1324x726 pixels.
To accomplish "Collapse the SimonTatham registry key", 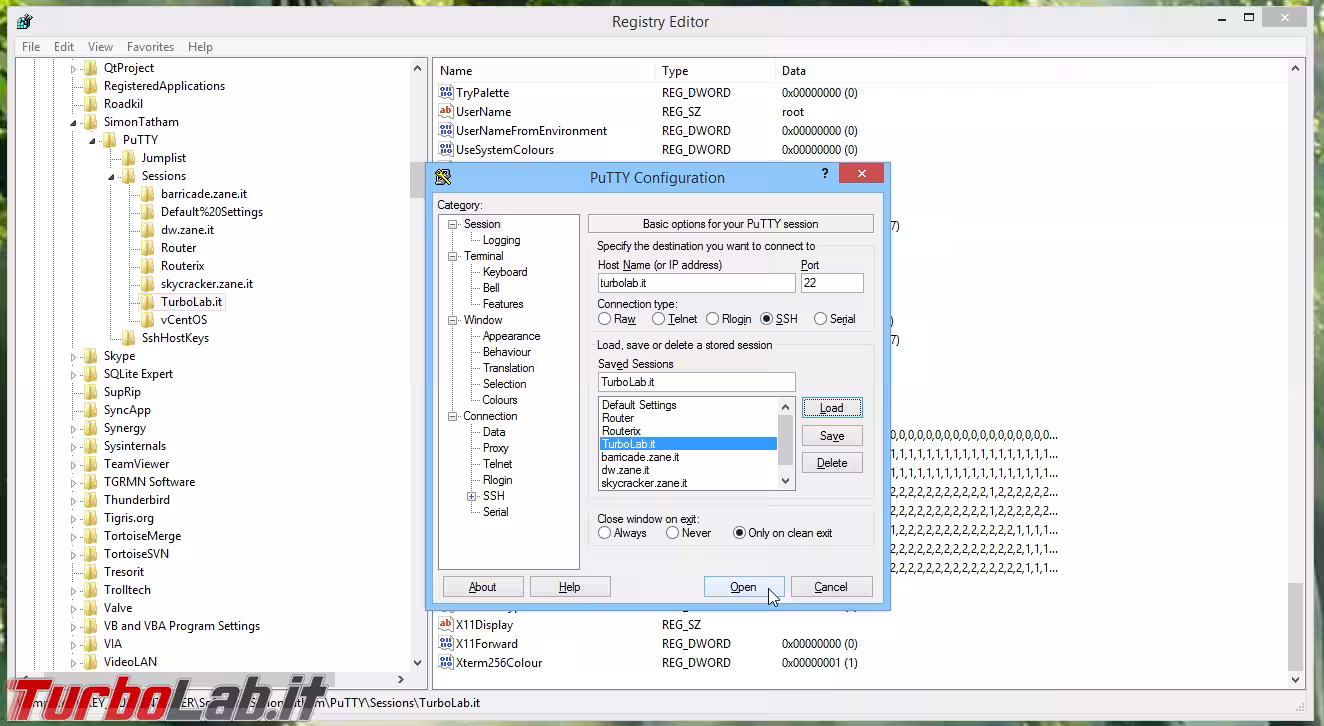I will click(x=72, y=121).
